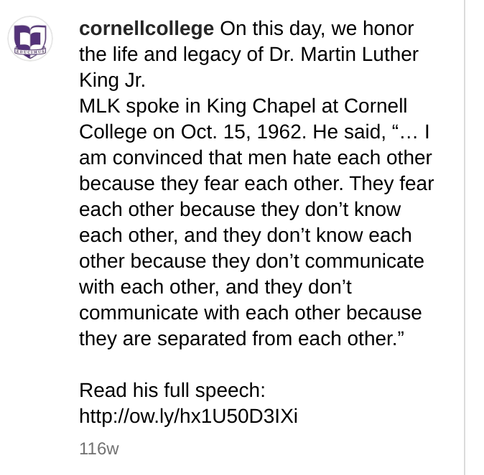Open the cornellcollege username link

pyautogui.click(x=146, y=29)
